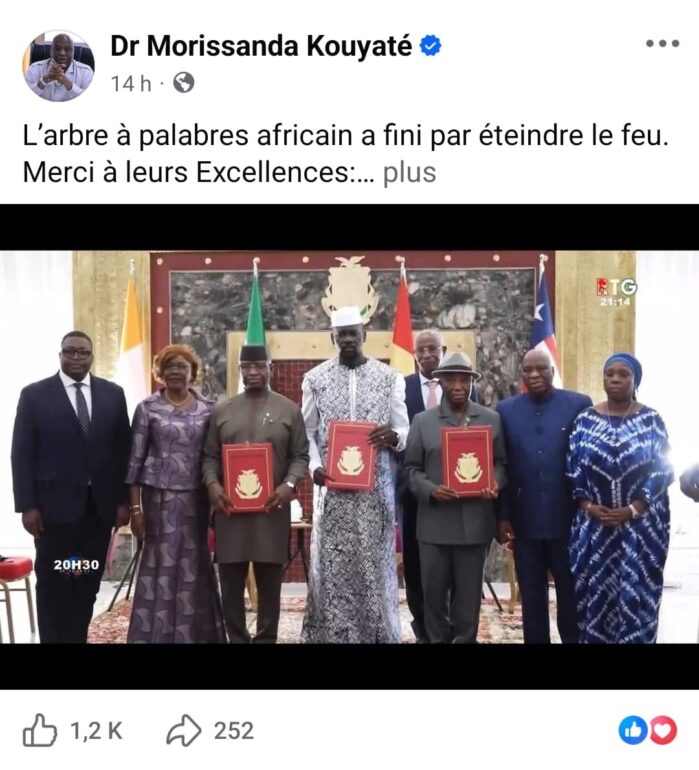Click the blue verified badge
Screen dimensions: 699x770
[430, 46]
